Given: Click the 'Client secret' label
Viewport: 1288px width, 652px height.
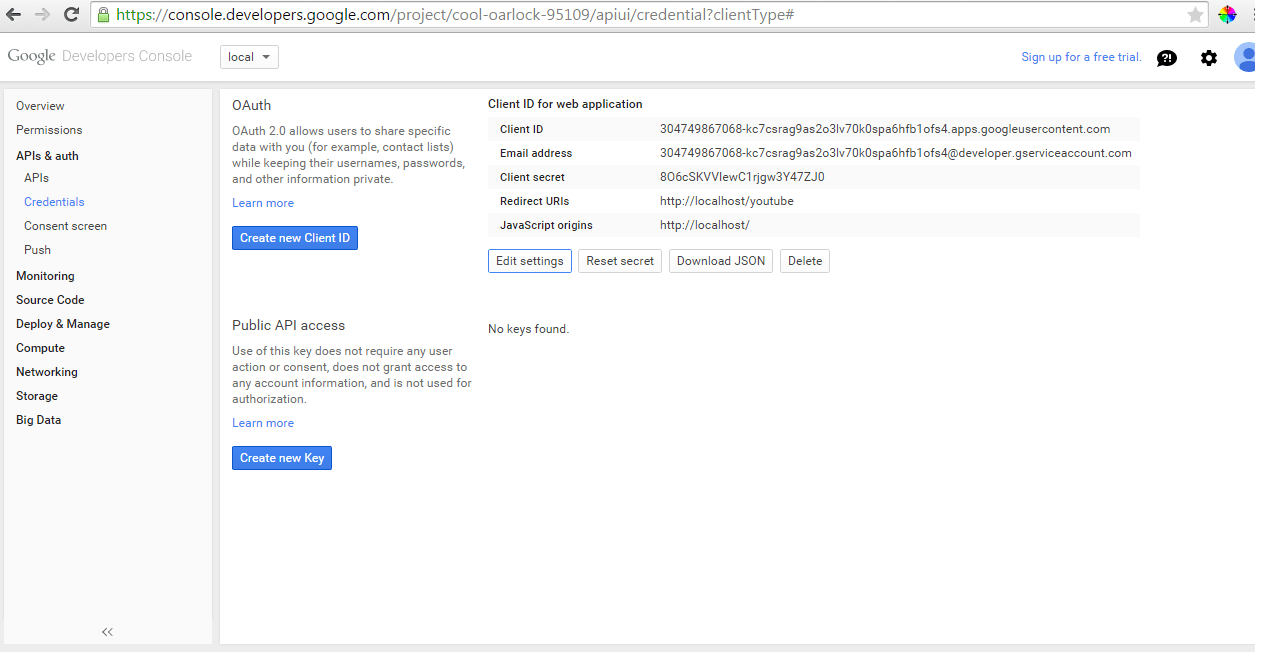Looking at the screenshot, I should [532, 177].
